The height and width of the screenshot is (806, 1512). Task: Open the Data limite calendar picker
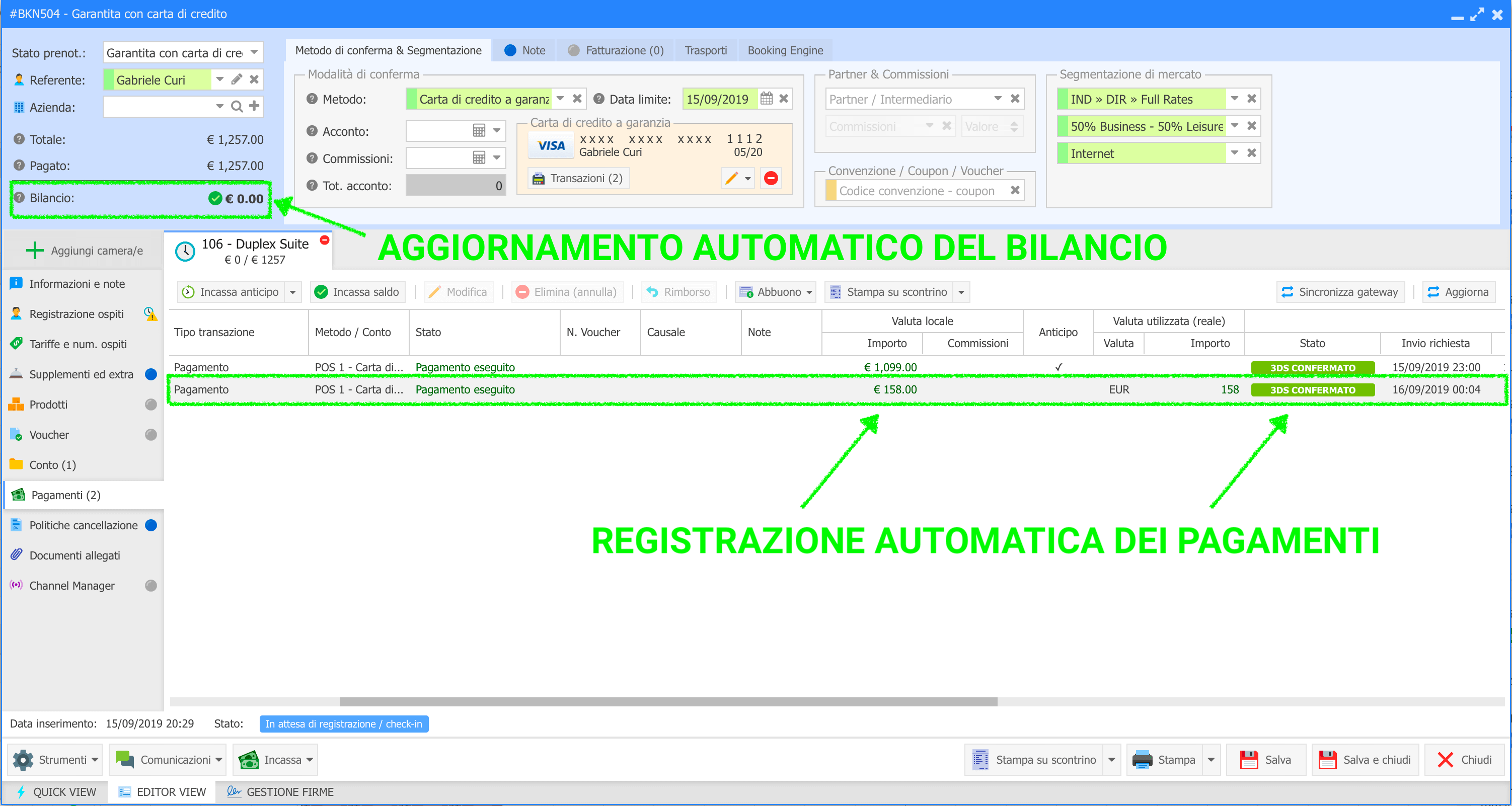click(x=766, y=99)
